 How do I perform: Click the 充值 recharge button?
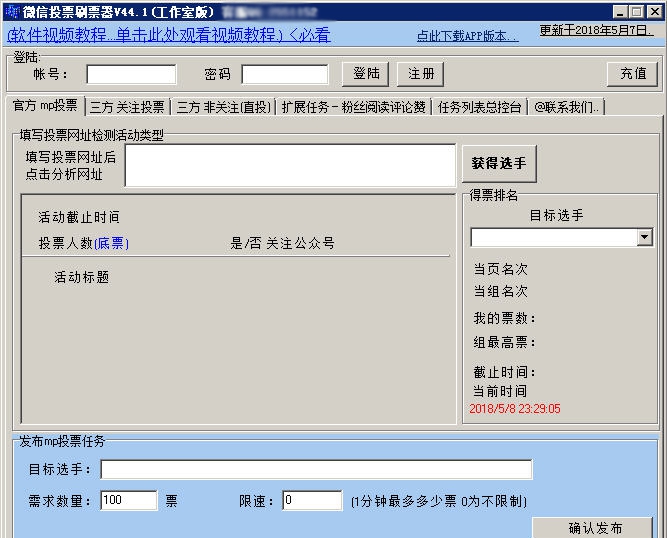[x=633, y=74]
